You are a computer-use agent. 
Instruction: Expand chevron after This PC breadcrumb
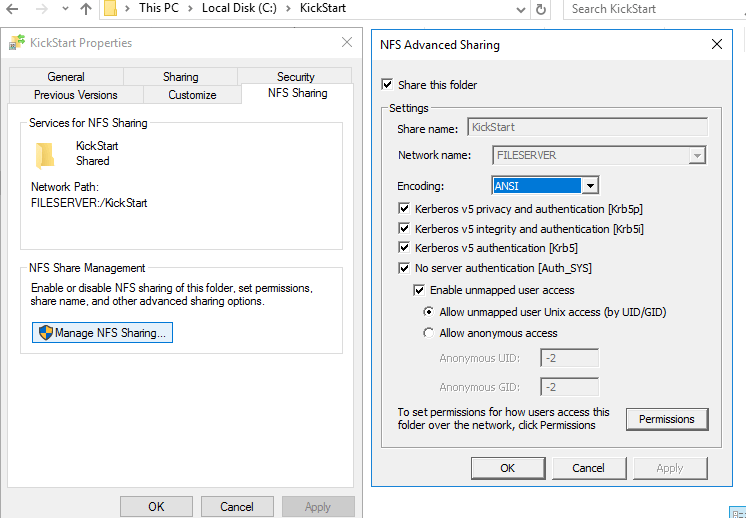tap(190, 9)
